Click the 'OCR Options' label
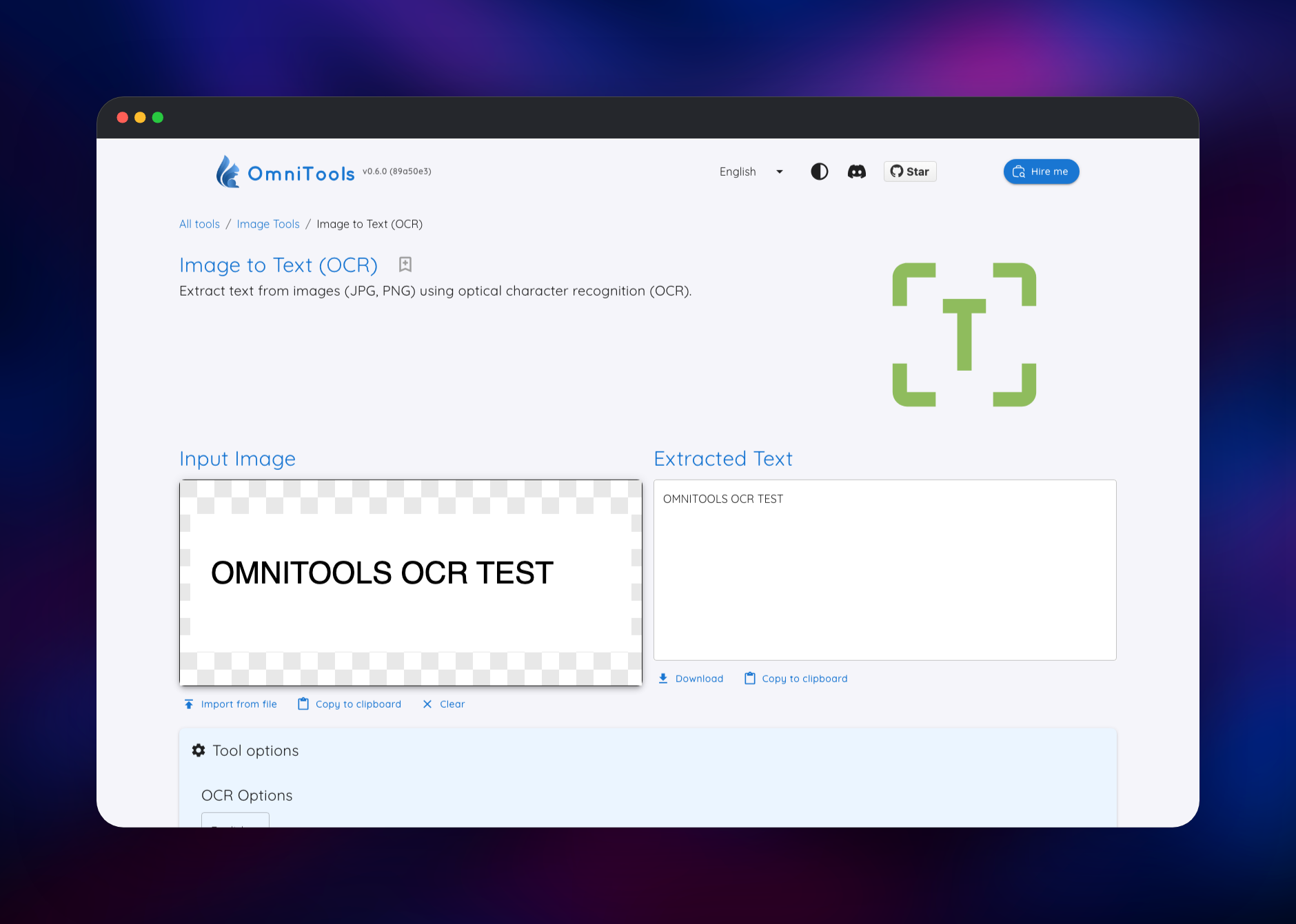The image size is (1296, 924). tap(247, 795)
